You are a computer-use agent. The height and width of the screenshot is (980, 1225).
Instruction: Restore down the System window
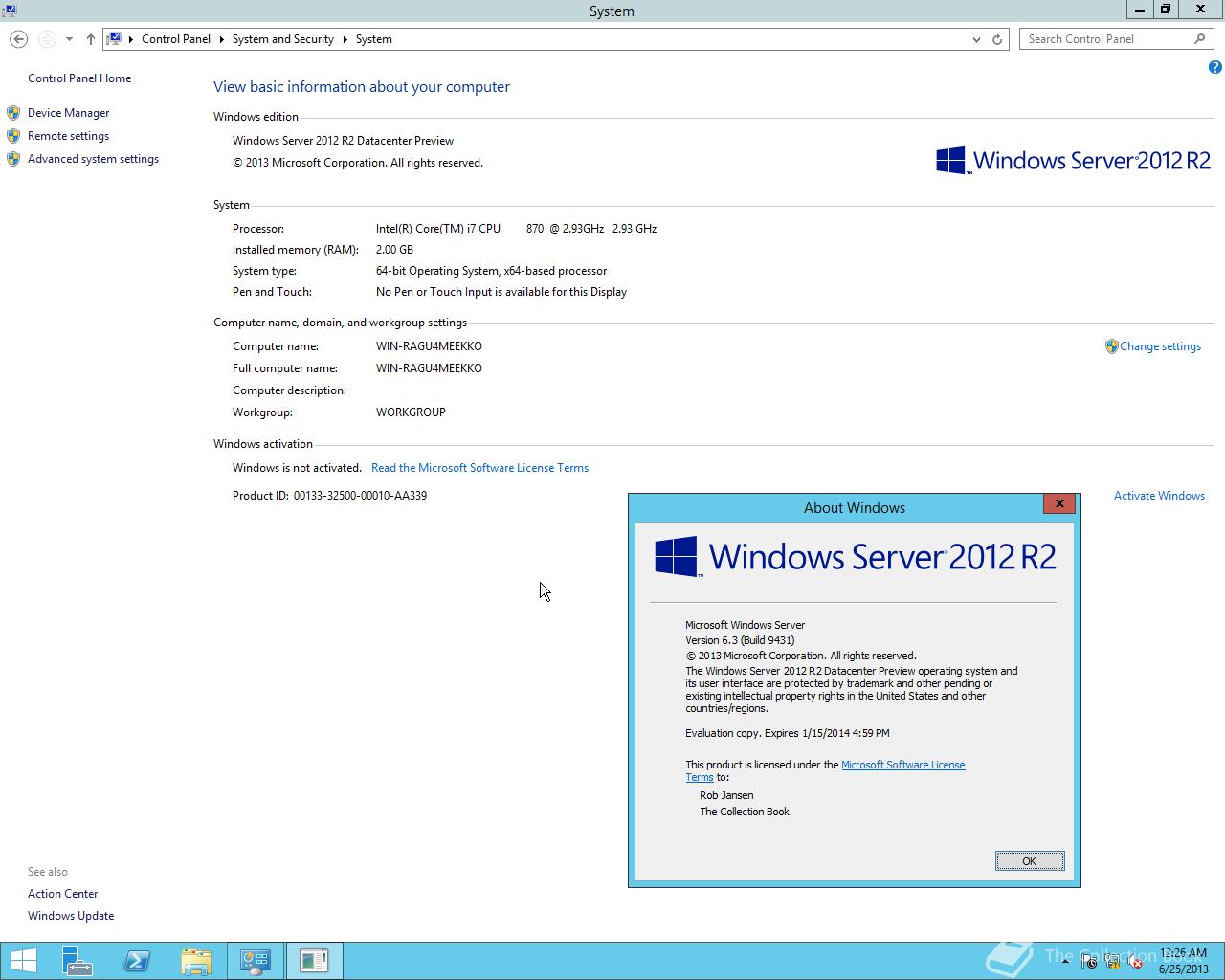tap(1165, 10)
